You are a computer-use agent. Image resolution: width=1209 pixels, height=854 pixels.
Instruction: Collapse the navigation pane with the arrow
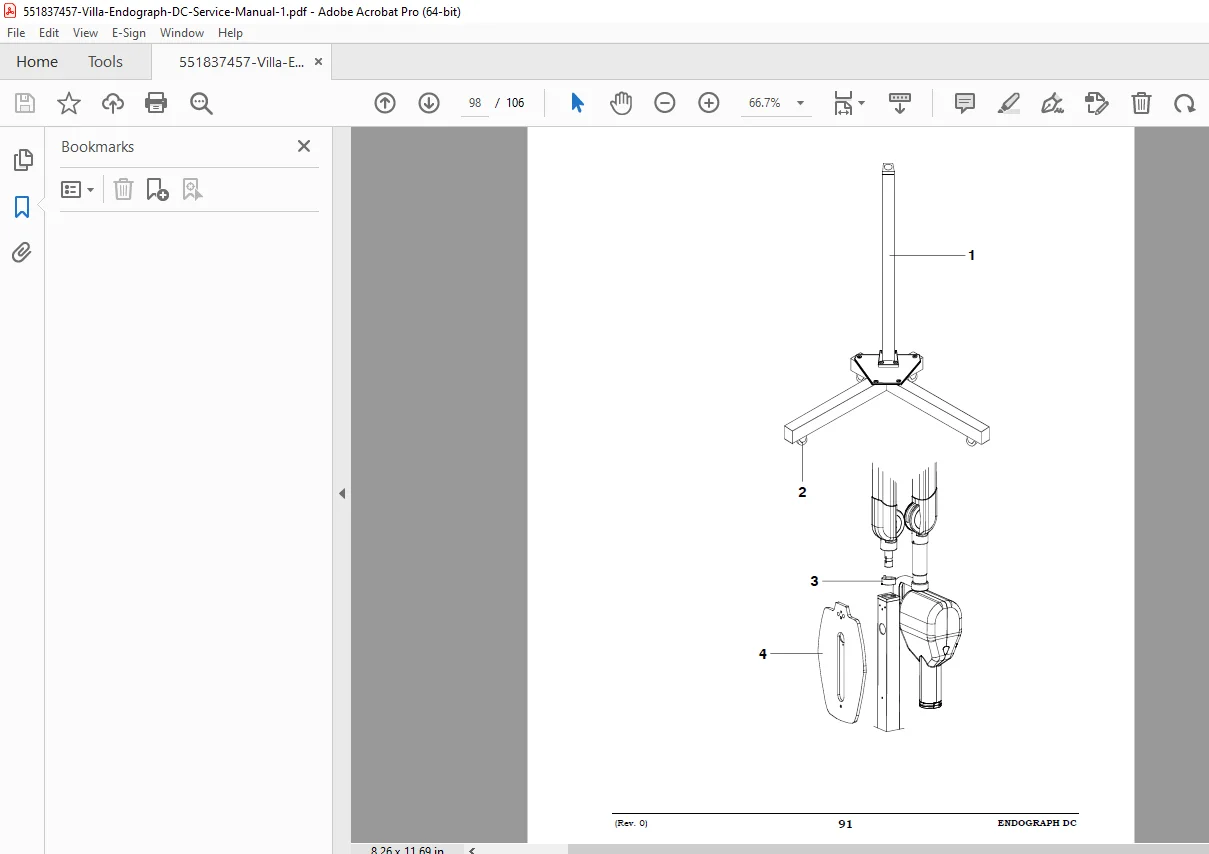(x=342, y=493)
